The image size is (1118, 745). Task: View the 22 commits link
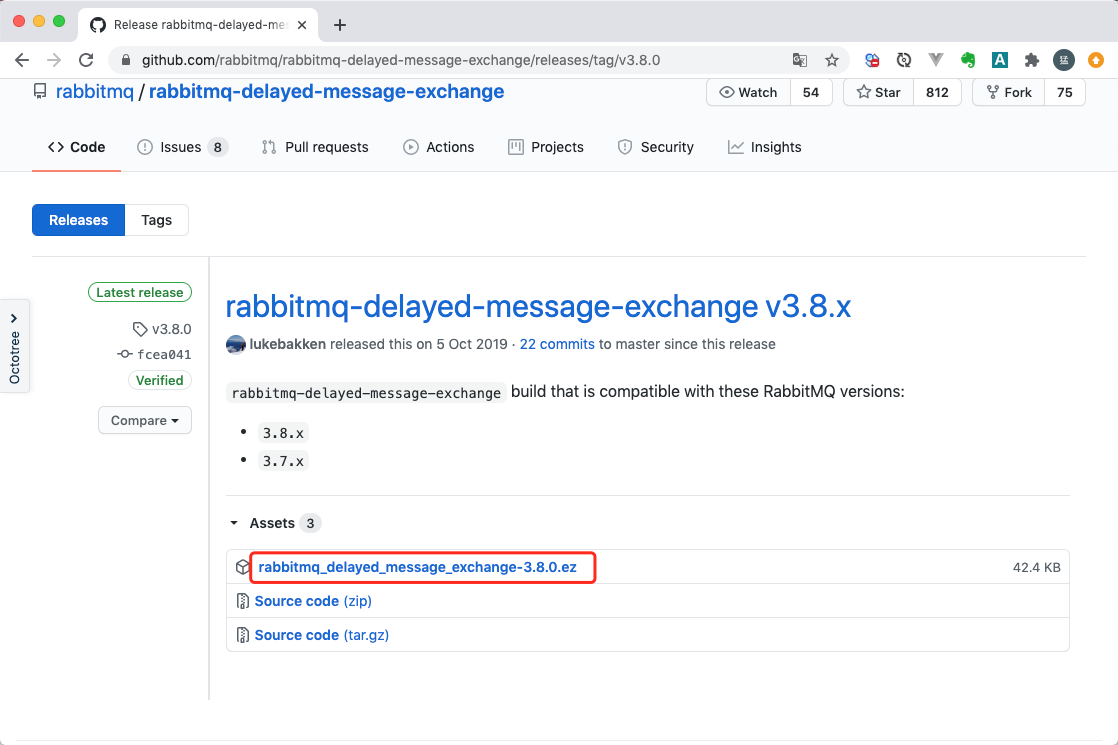point(557,344)
